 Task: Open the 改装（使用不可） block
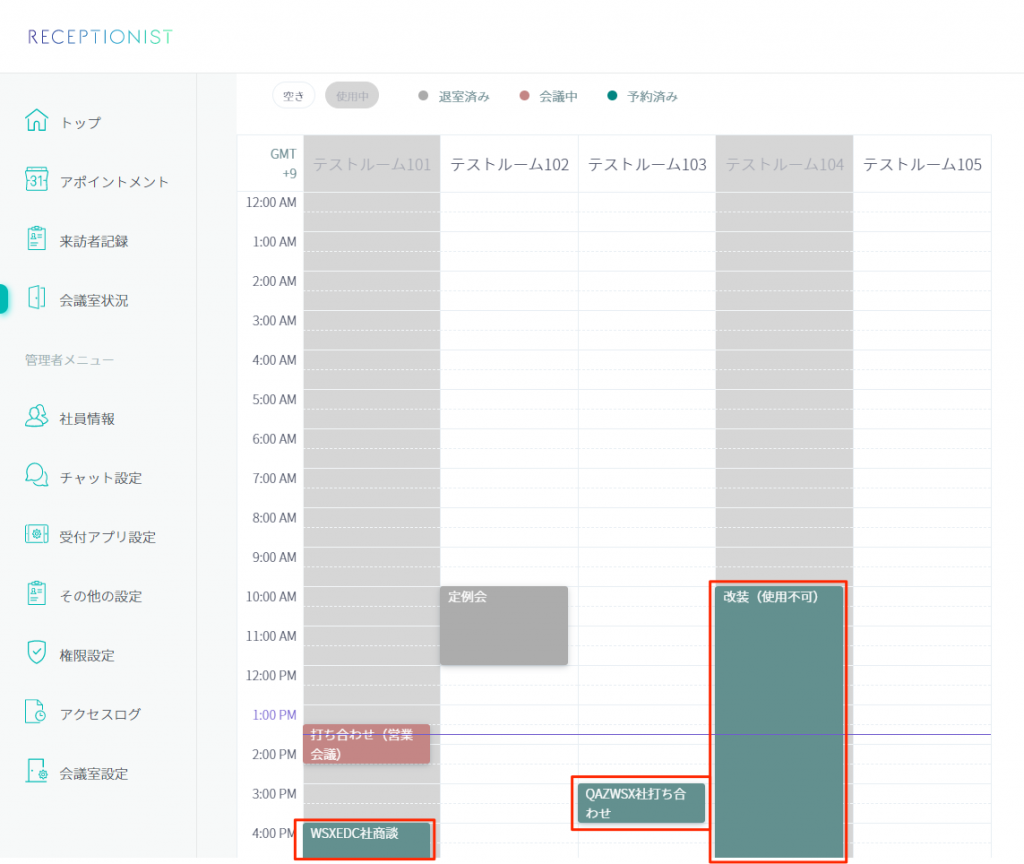click(779, 722)
